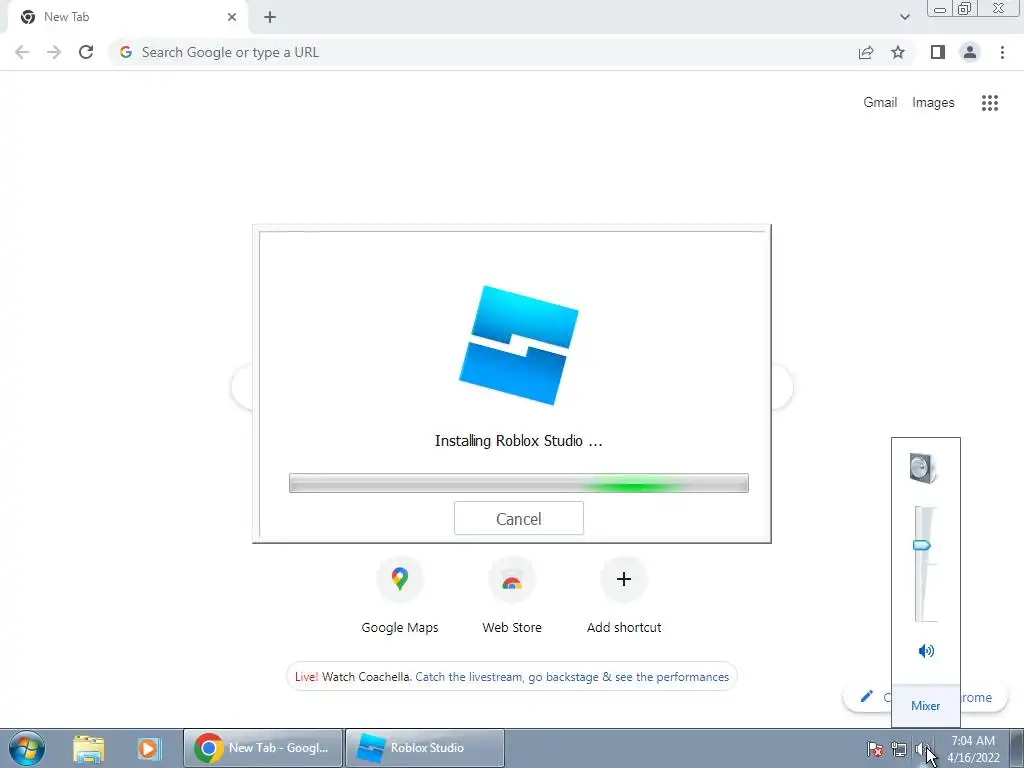Click the Show desktop strip
Image resolution: width=1024 pixels, height=768 pixels.
click(1017, 748)
